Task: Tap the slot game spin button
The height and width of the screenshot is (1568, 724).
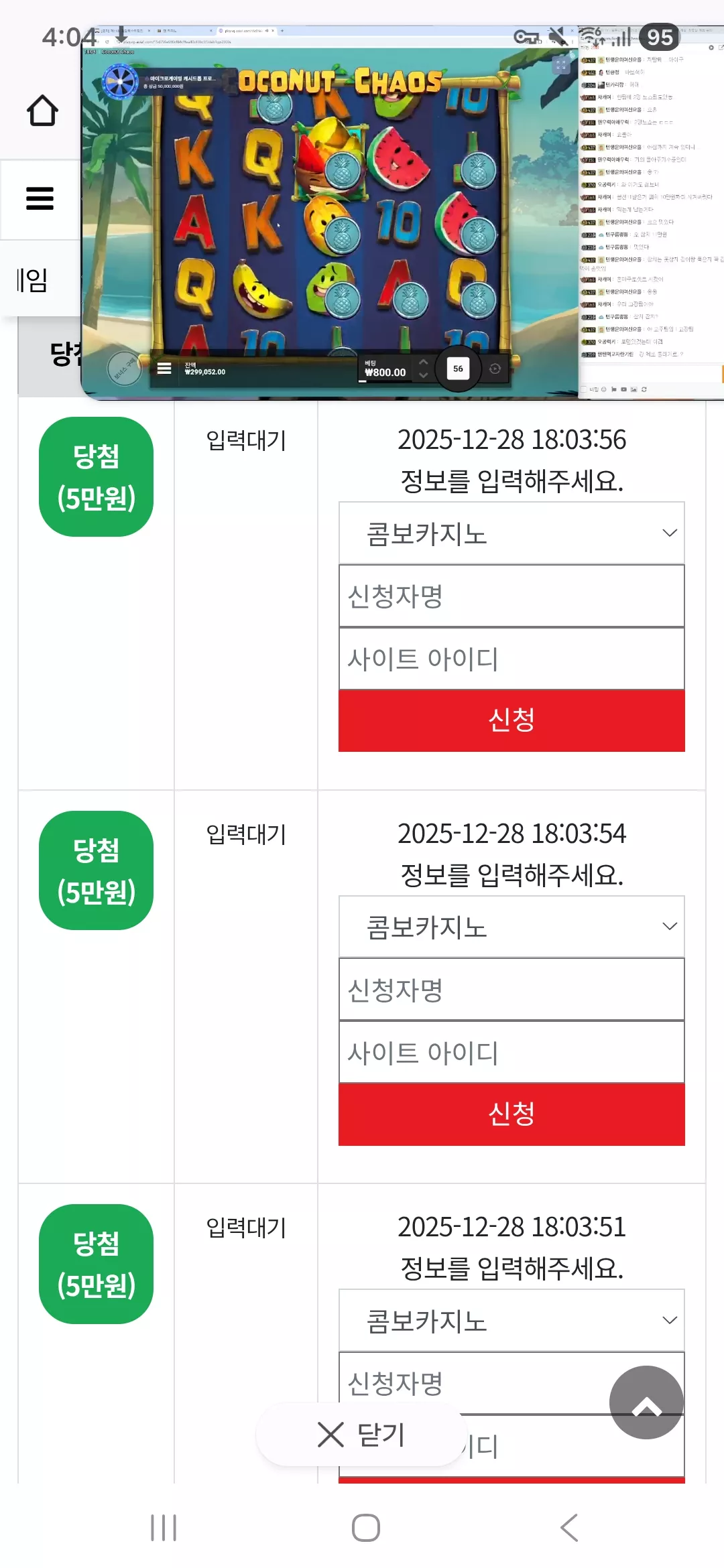Action: [458, 369]
